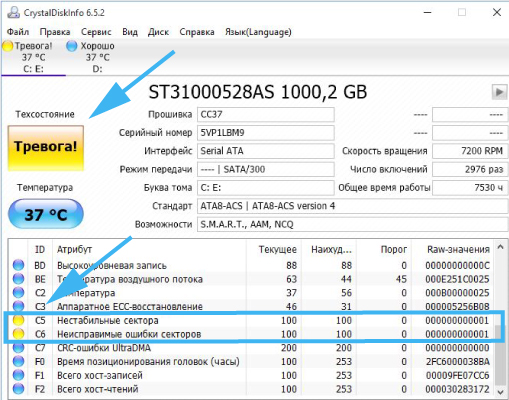The width and height of the screenshot is (509, 400).
Task: Select the Тревога! disk C: E: tab
Action: click(33, 57)
